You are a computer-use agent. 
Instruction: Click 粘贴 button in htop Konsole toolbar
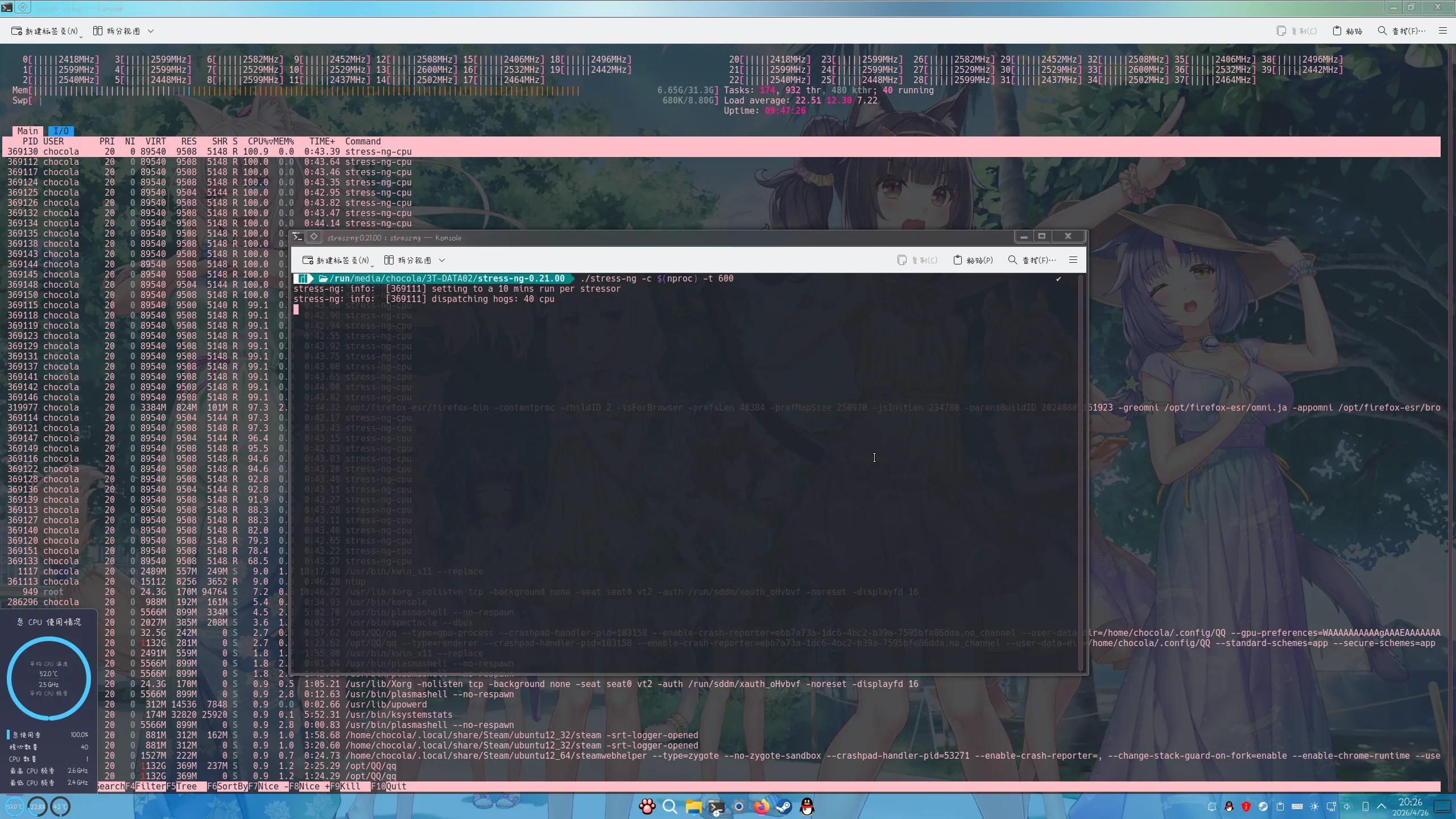click(1348, 31)
